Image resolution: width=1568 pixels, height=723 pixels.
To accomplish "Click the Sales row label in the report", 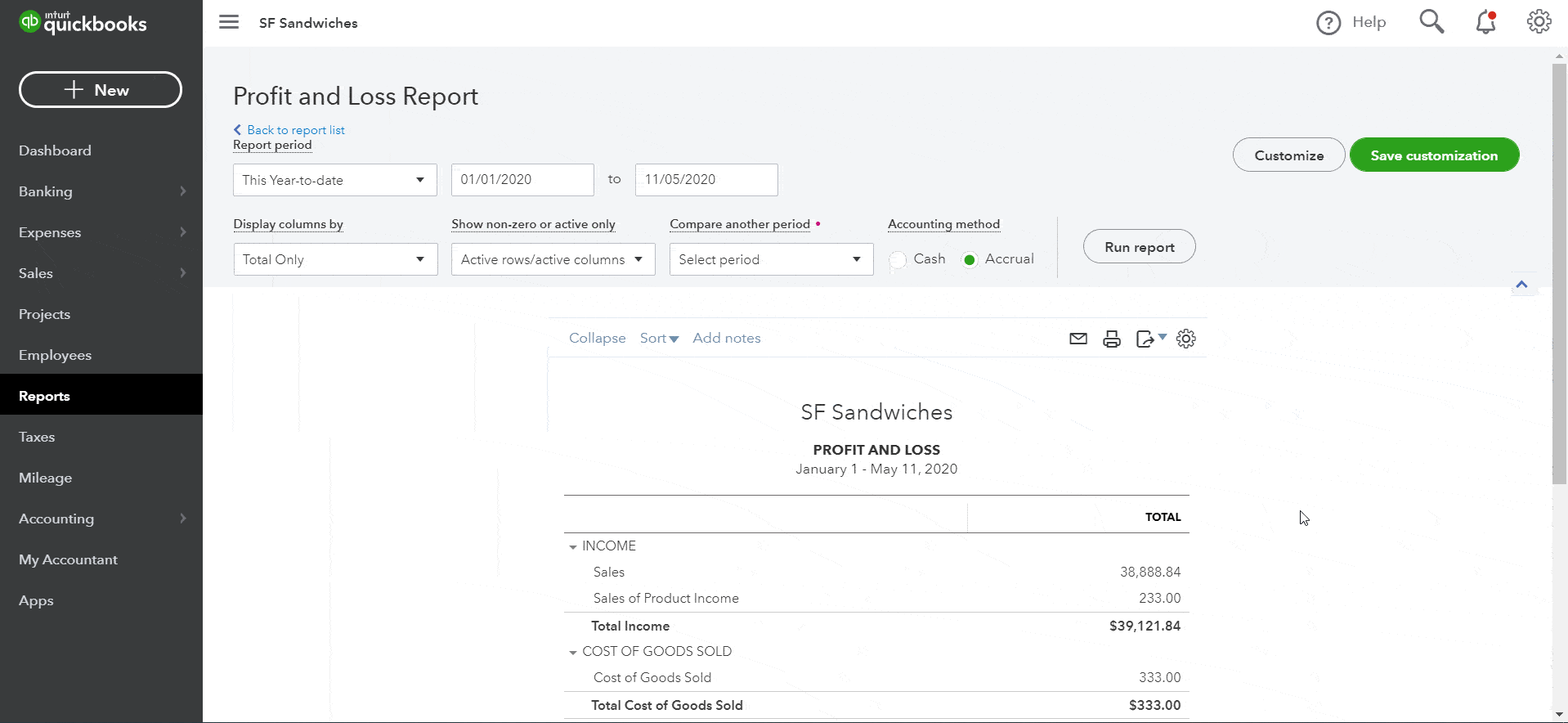I will pos(609,573).
